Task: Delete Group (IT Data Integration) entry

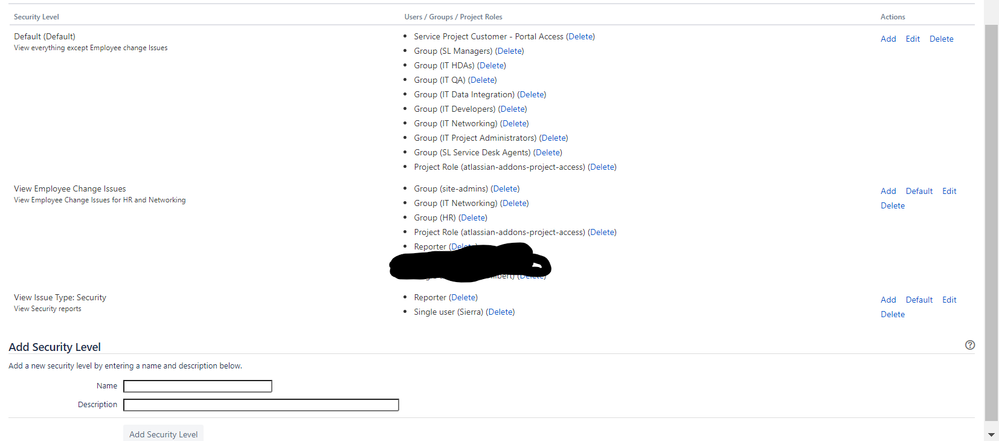Action: (532, 94)
